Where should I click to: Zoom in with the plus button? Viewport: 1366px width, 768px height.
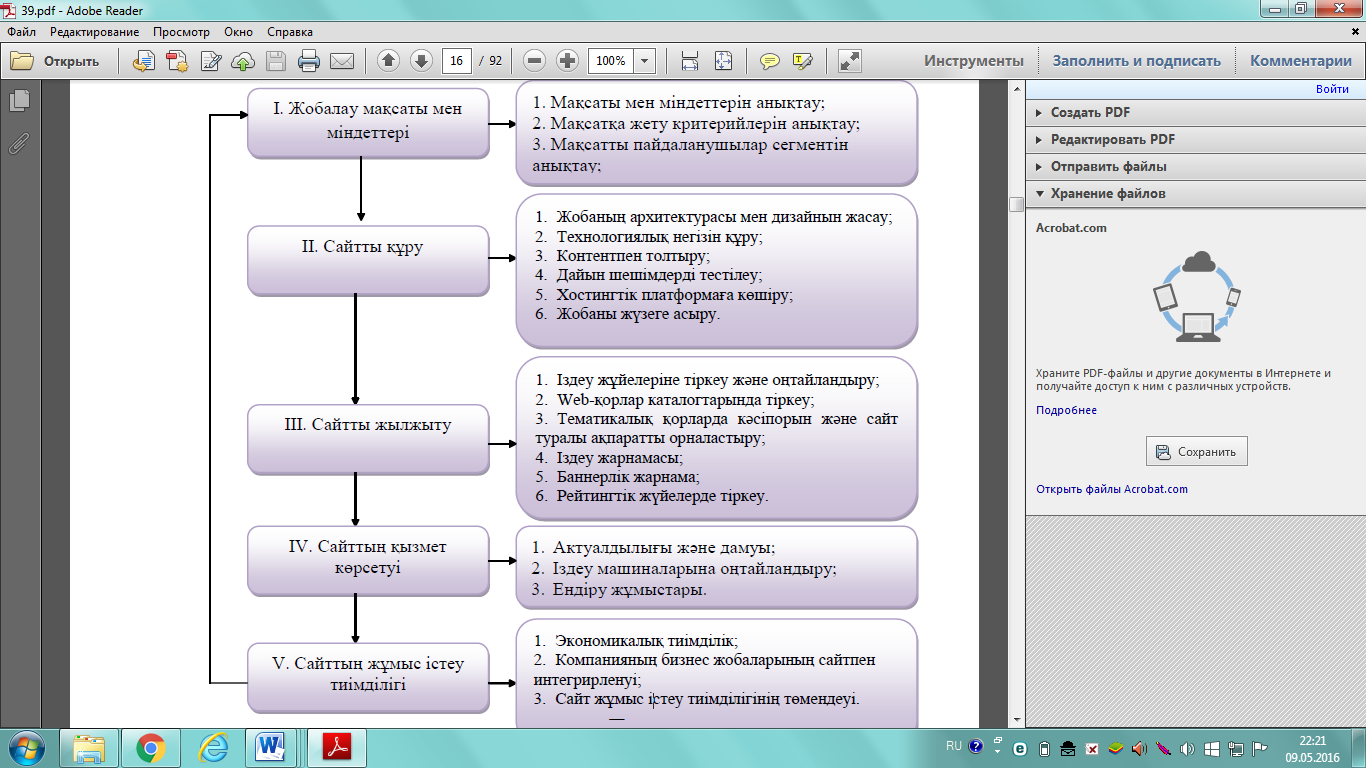pyautogui.click(x=568, y=61)
